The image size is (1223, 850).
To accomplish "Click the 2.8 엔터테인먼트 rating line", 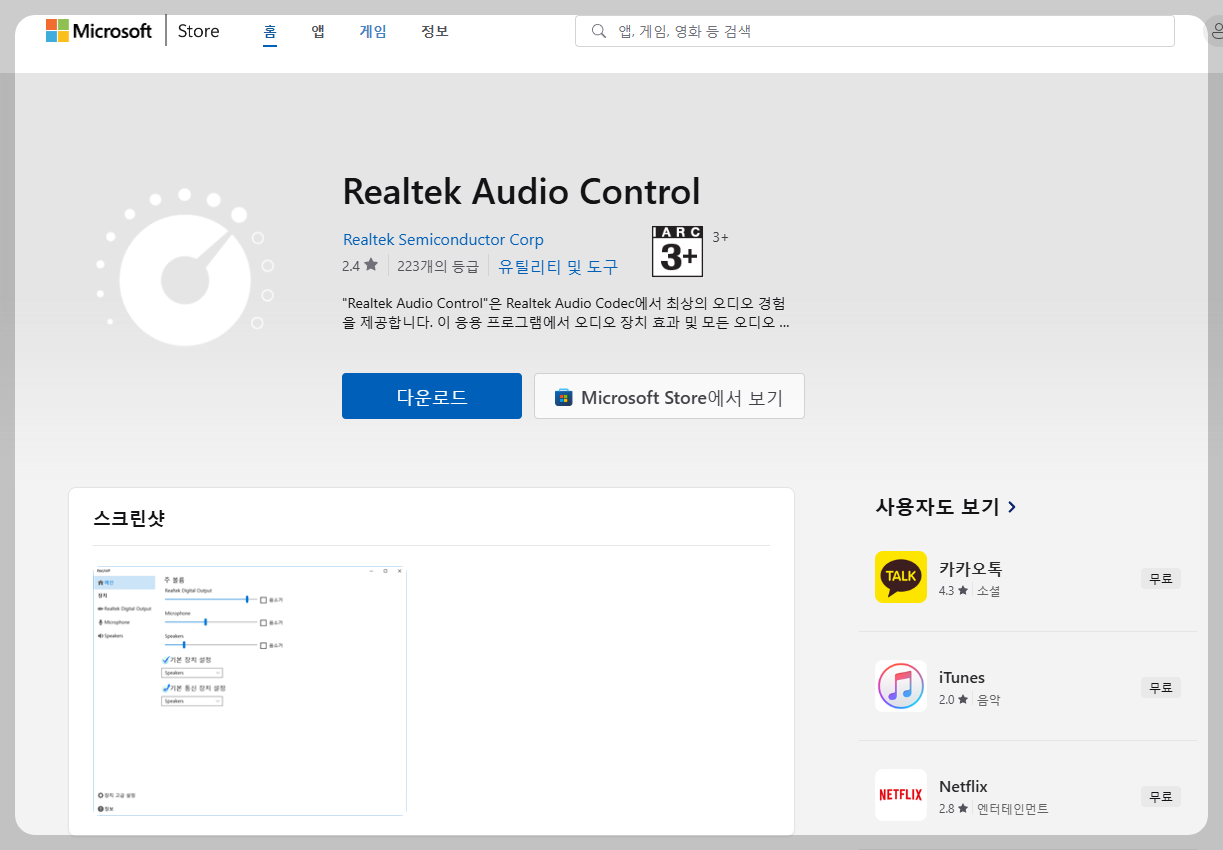I will pyautogui.click(x=993, y=809).
